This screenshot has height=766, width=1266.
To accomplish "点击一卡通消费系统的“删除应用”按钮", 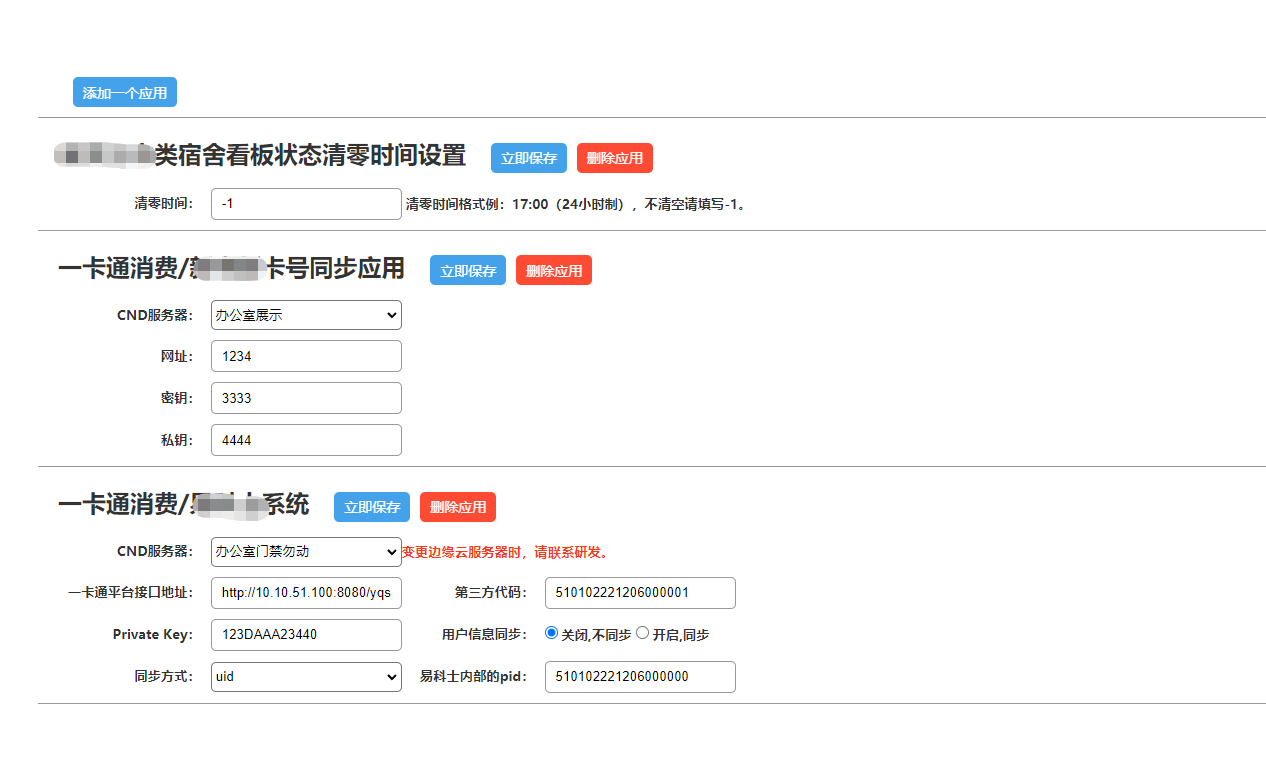I will [457, 507].
